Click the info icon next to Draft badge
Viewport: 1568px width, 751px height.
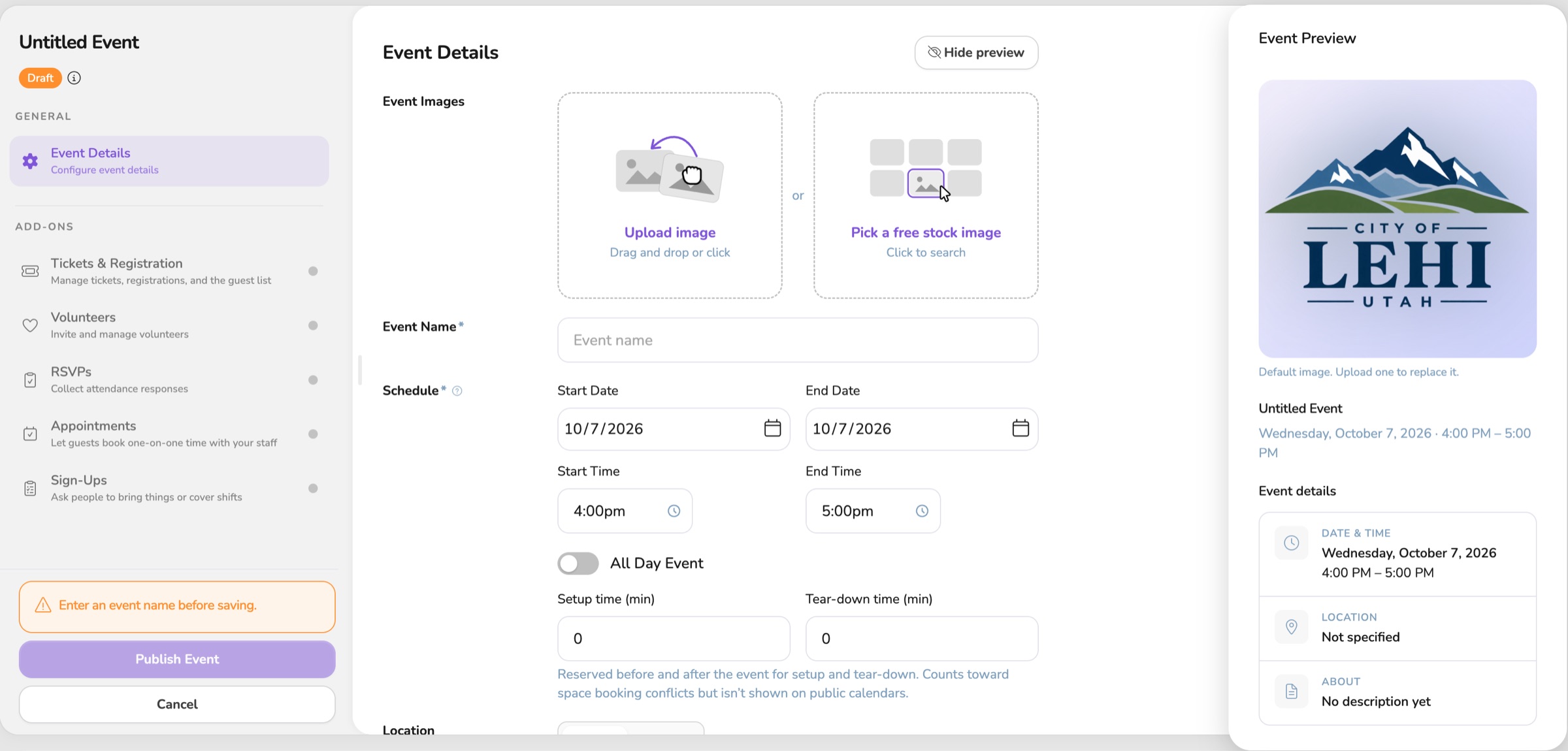74,78
